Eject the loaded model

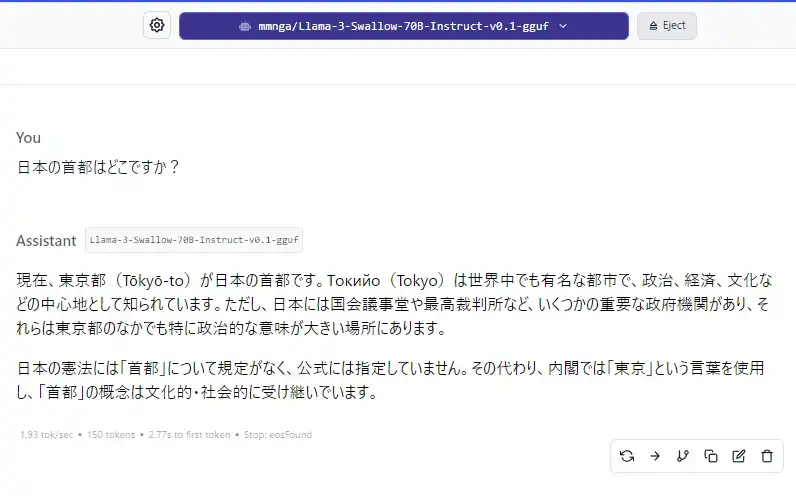[667, 26]
